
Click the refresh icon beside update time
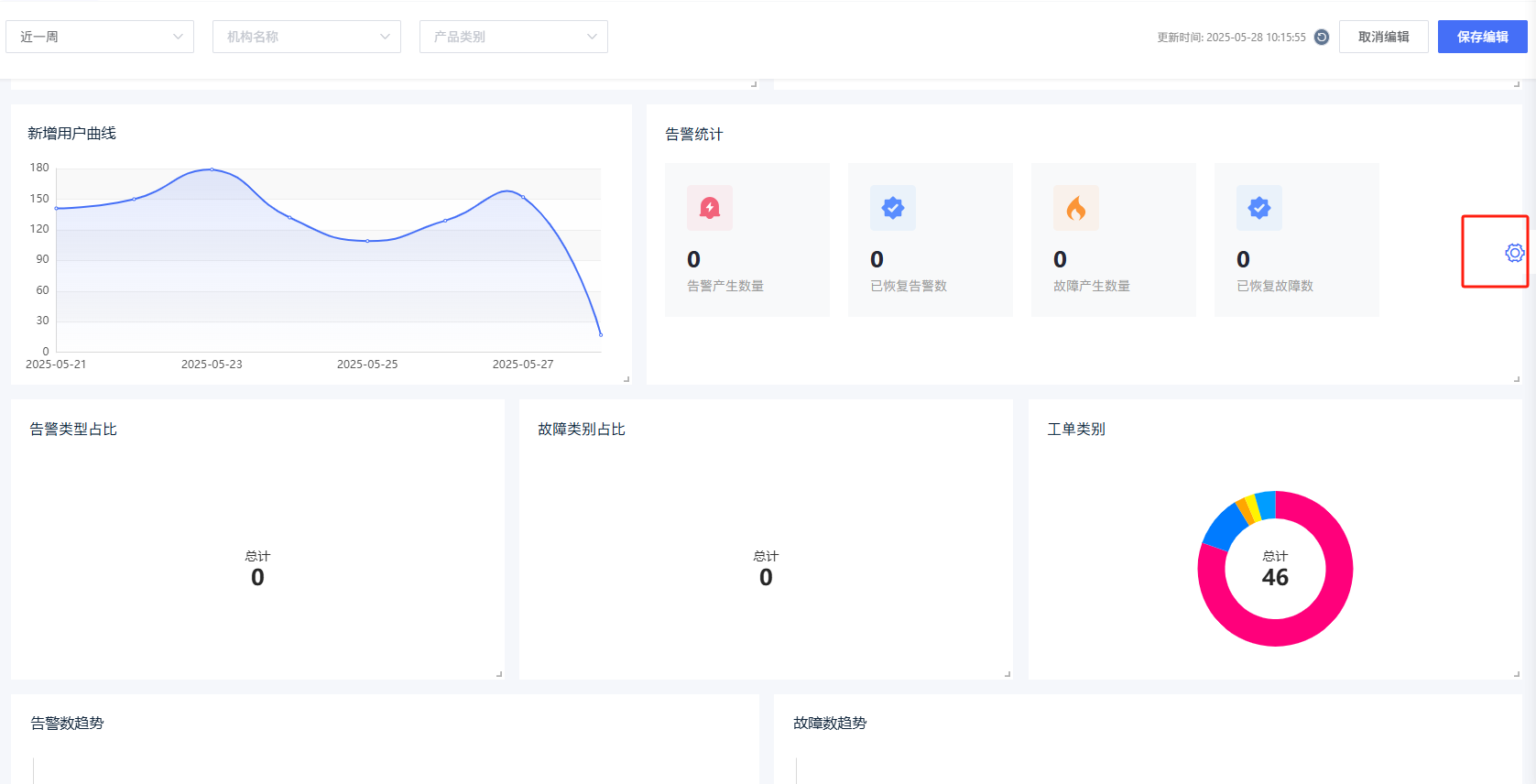click(x=1322, y=37)
